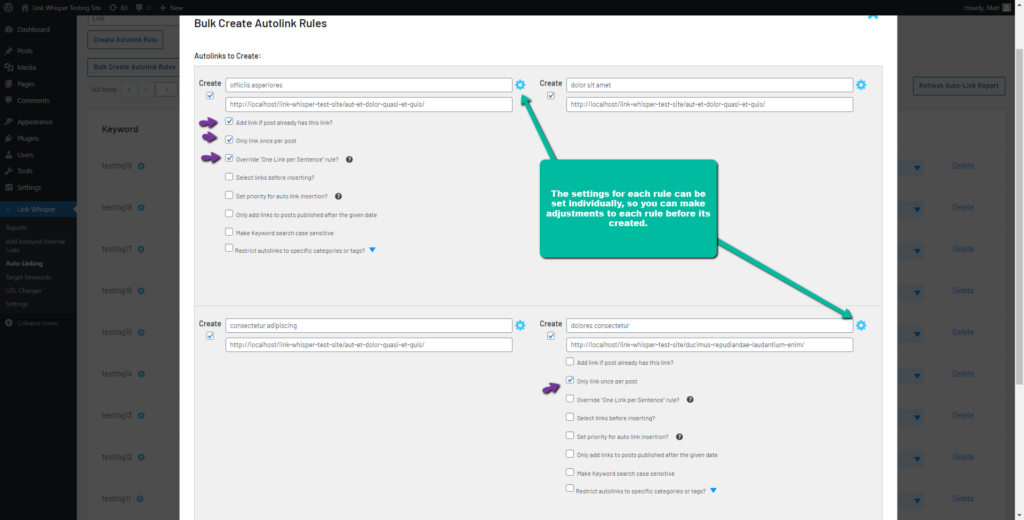The height and width of the screenshot is (520, 1024).
Task: Open the dropdown arrow in testing17 row
Action: tap(918, 252)
